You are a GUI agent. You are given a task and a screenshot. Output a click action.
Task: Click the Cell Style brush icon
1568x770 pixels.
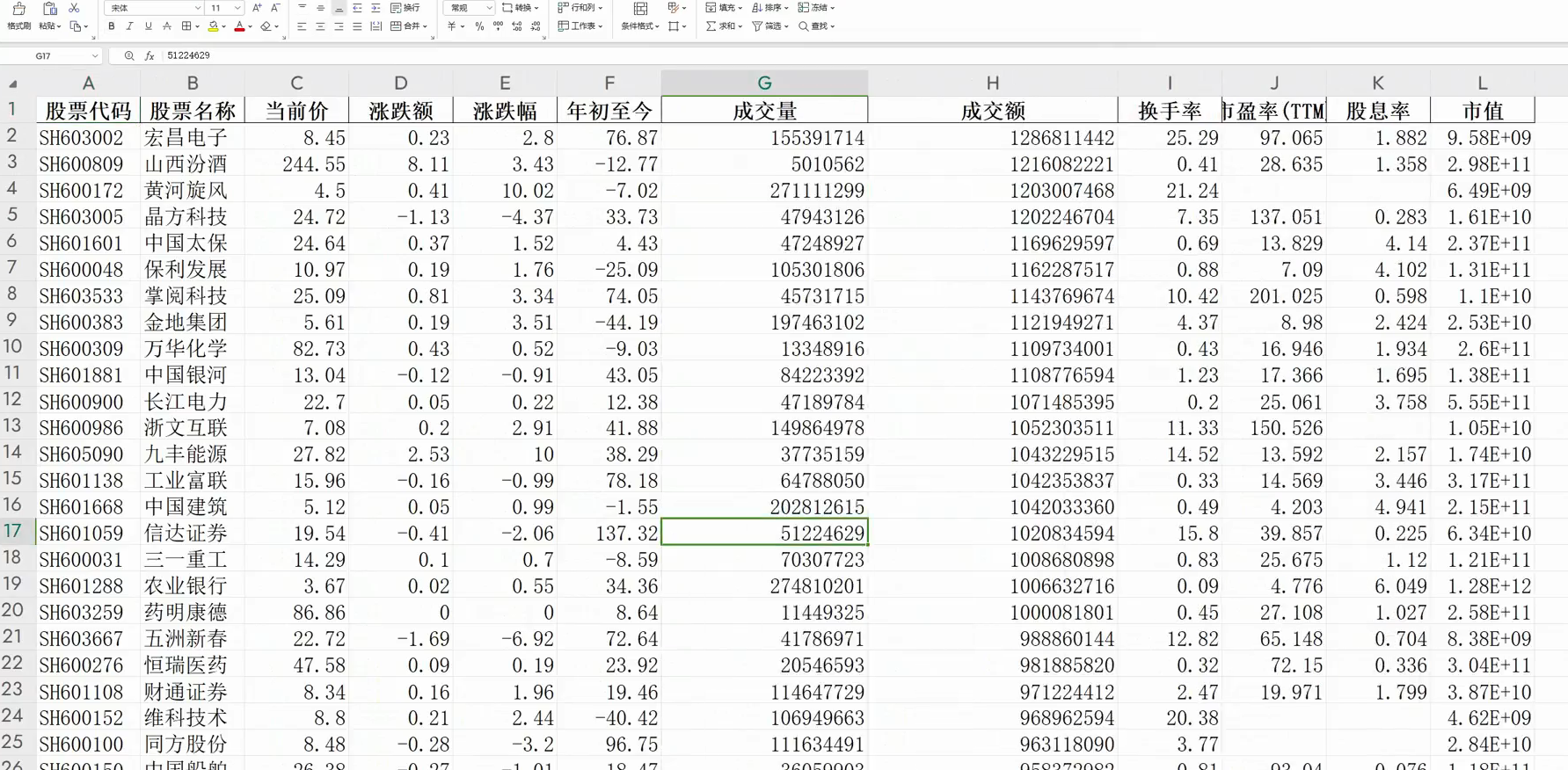pos(675,8)
